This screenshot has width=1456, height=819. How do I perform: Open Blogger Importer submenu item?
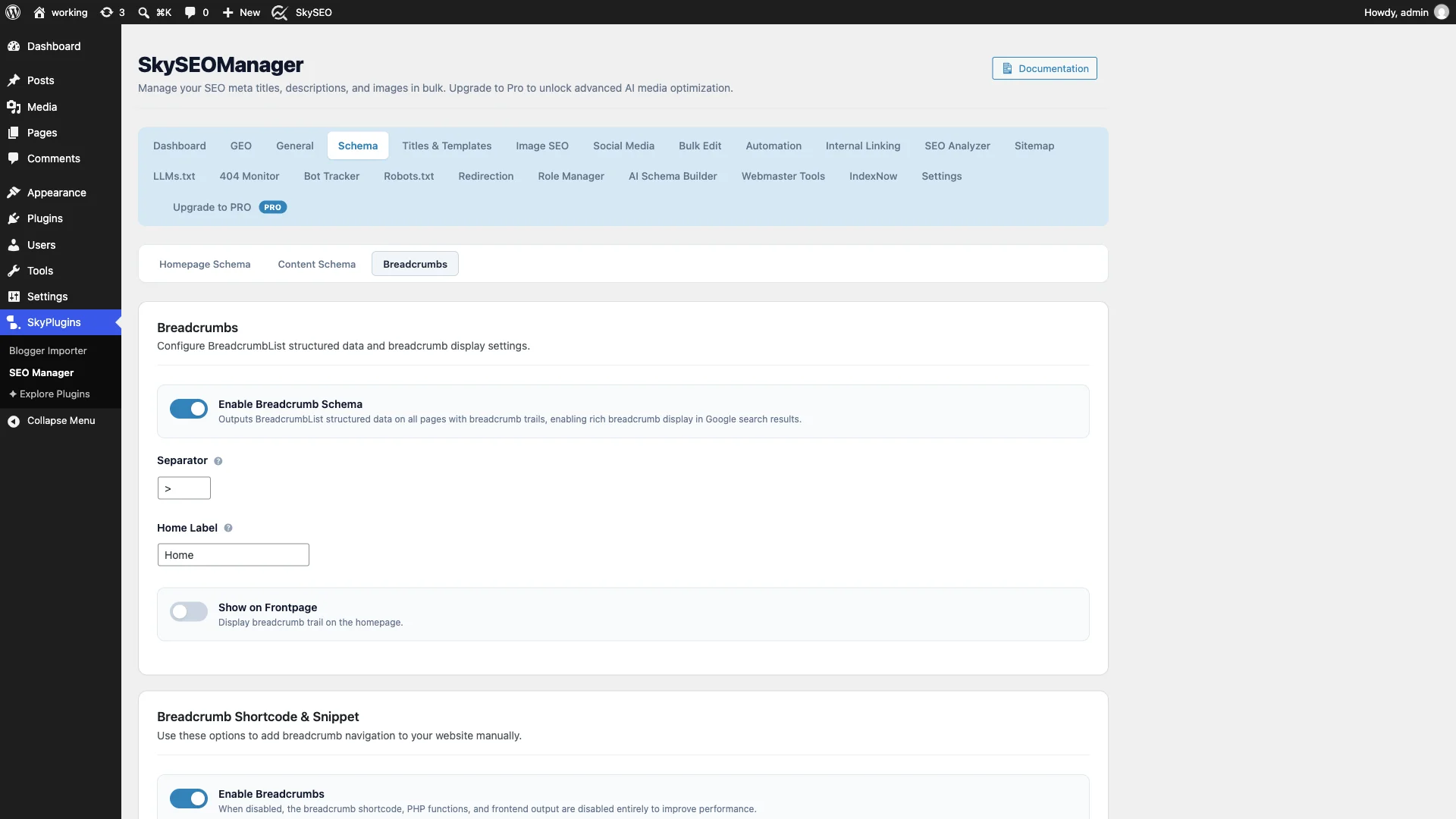click(x=48, y=351)
